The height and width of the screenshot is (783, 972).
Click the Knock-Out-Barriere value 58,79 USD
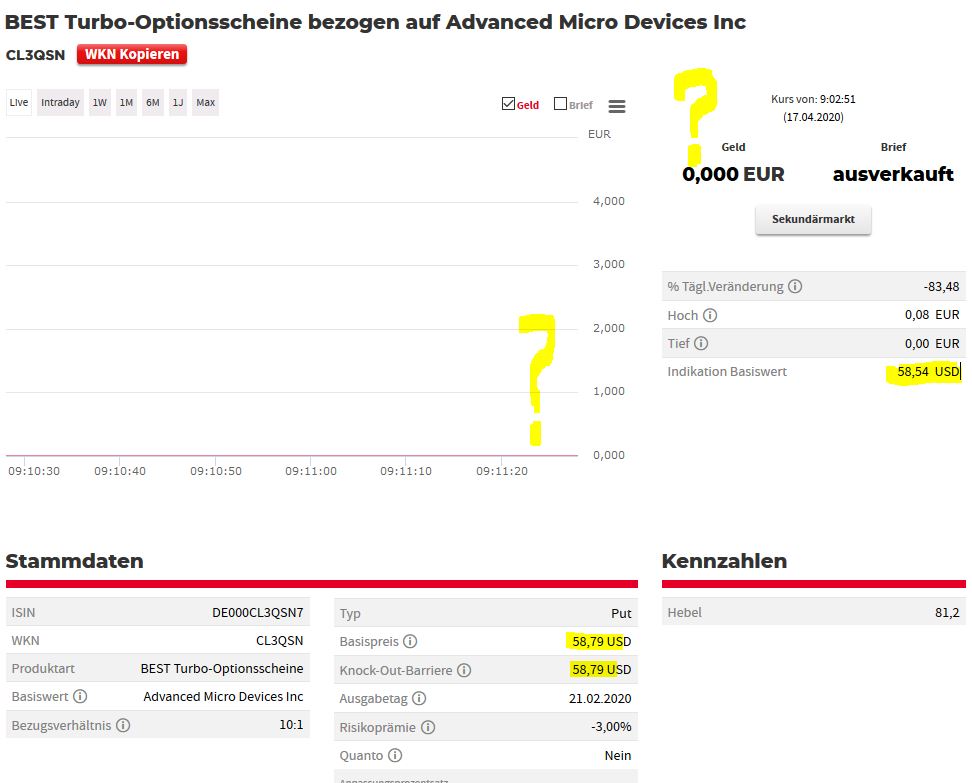(601, 670)
